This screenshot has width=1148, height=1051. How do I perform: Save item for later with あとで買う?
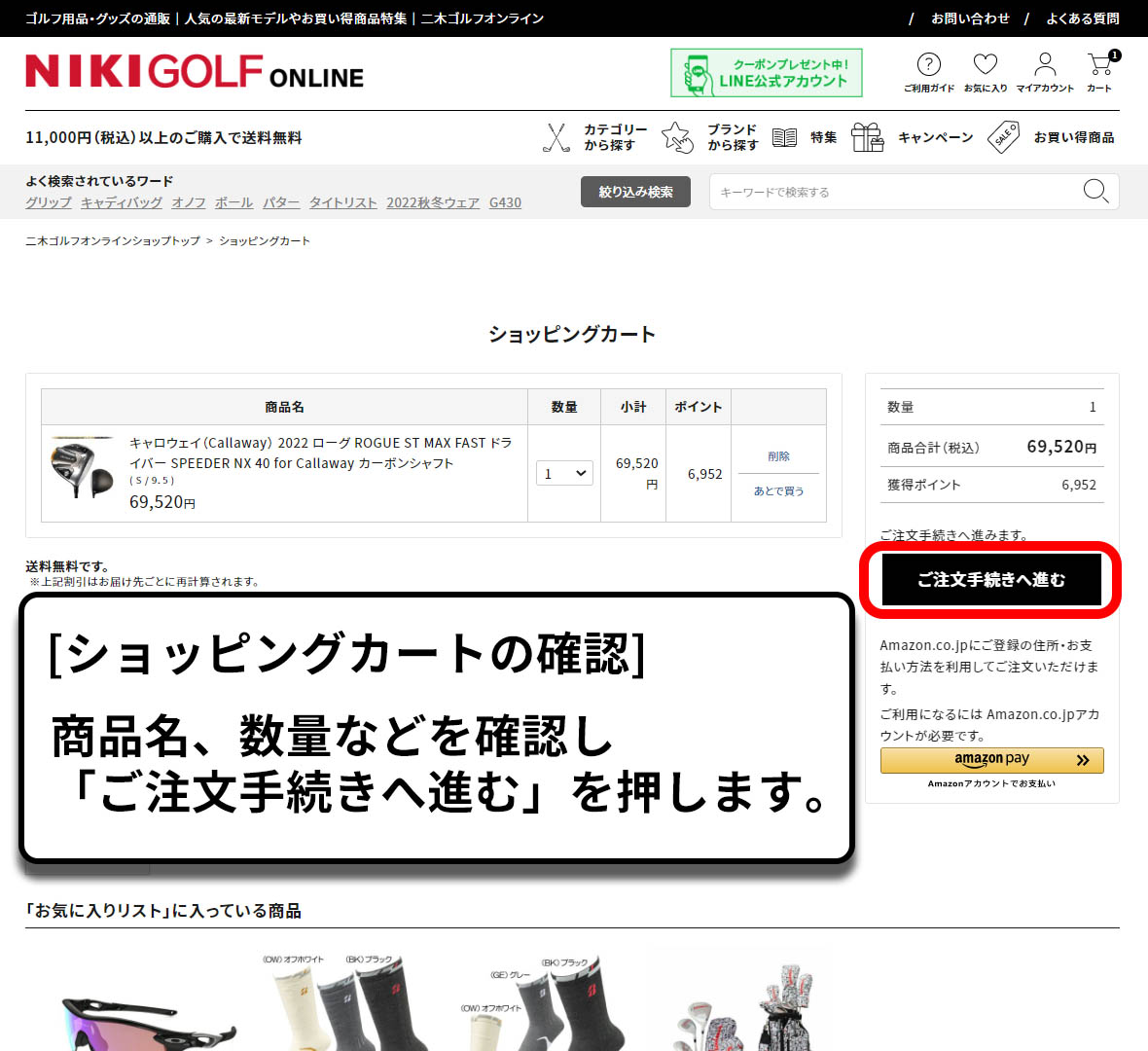[x=777, y=491]
